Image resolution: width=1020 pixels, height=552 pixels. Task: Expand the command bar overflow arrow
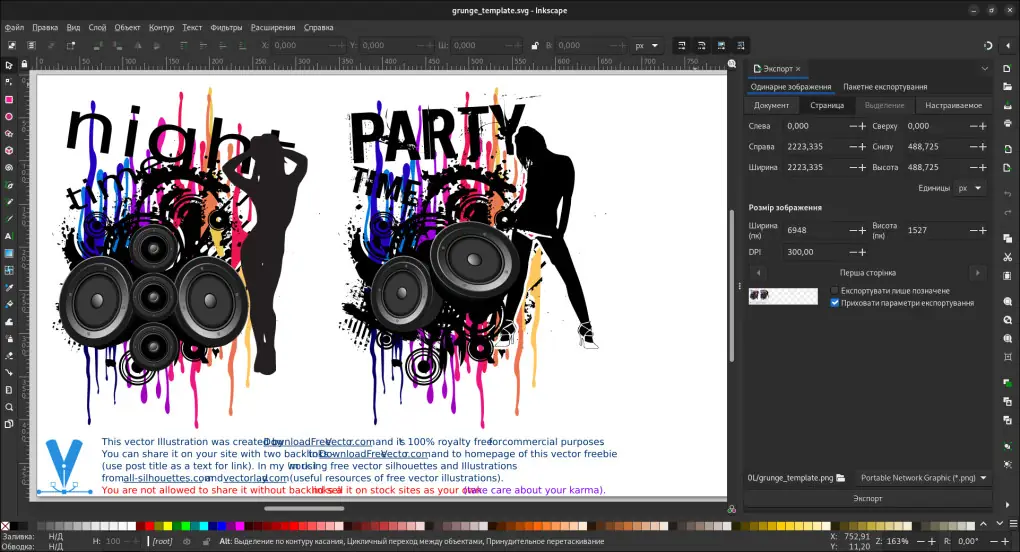tap(1008, 504)
